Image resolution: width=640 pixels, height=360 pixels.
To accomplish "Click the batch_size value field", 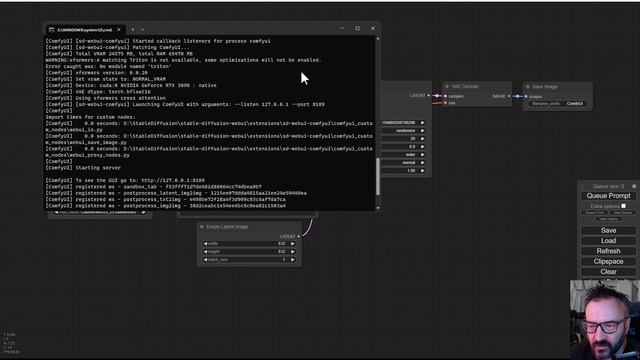I will click(x=249, y=260).
